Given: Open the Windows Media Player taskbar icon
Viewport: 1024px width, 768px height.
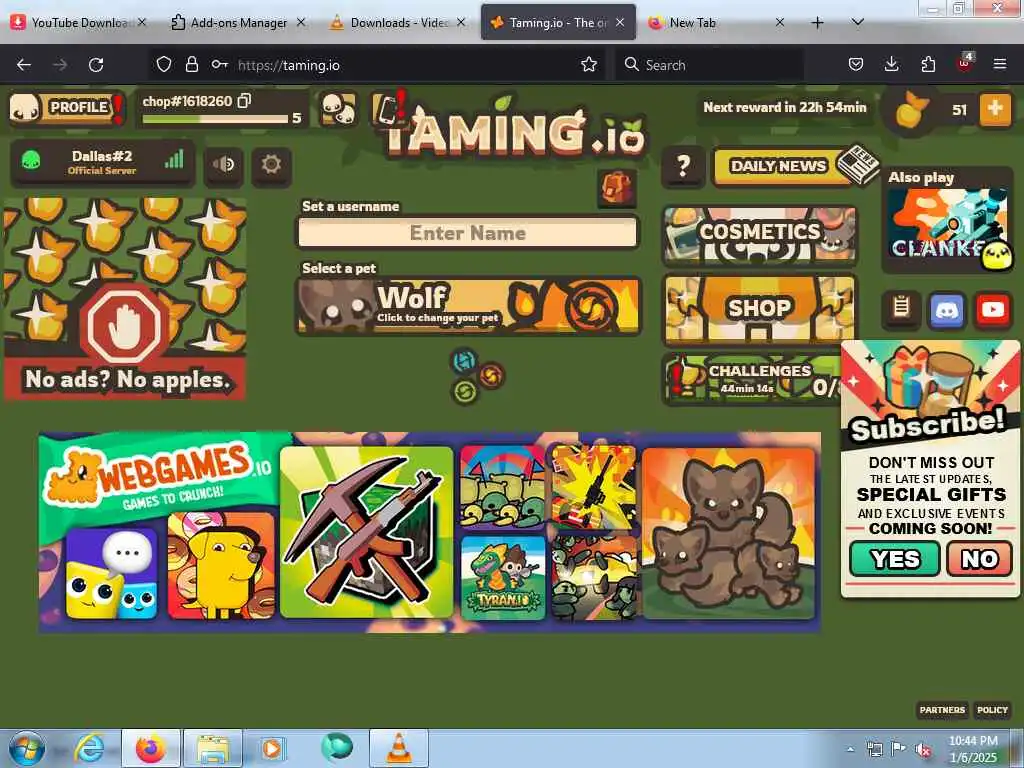Looking at the screenshot, I should [272, 748].
